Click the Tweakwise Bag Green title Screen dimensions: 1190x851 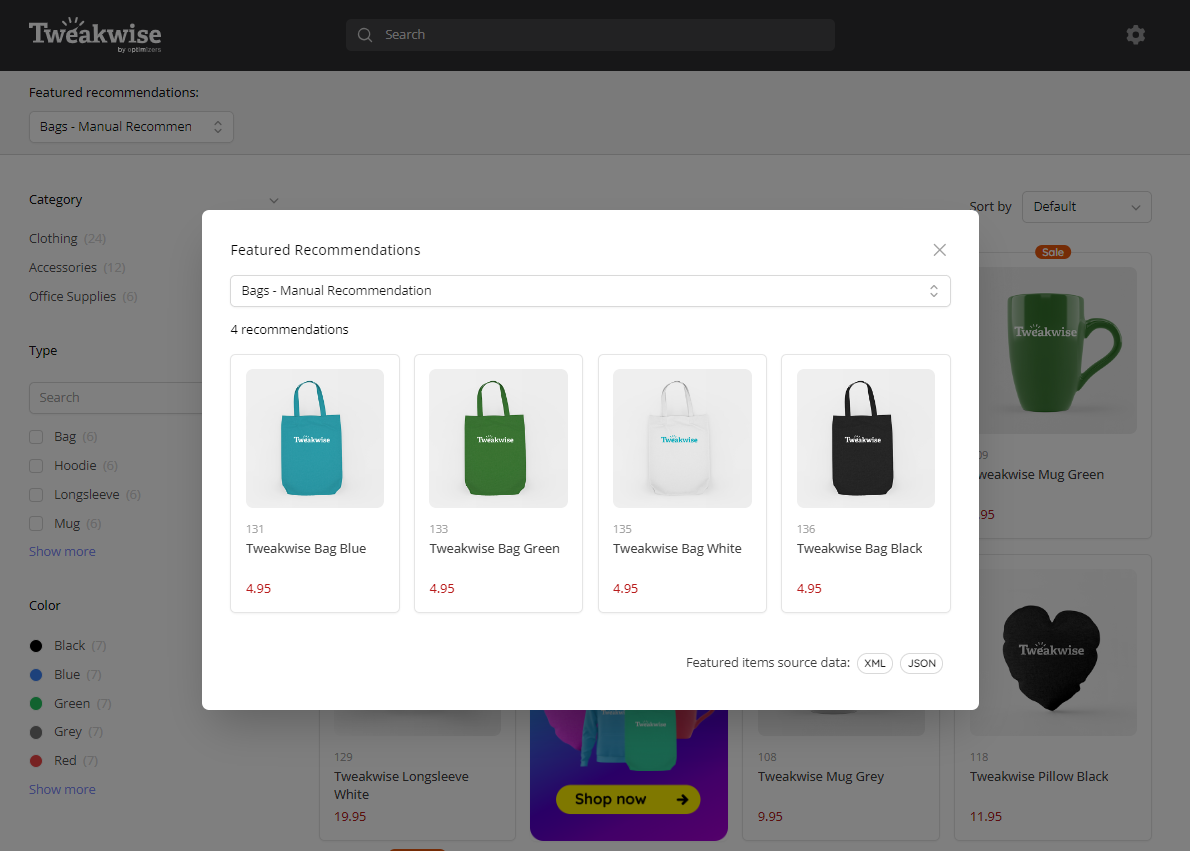[x=495, y=549]
